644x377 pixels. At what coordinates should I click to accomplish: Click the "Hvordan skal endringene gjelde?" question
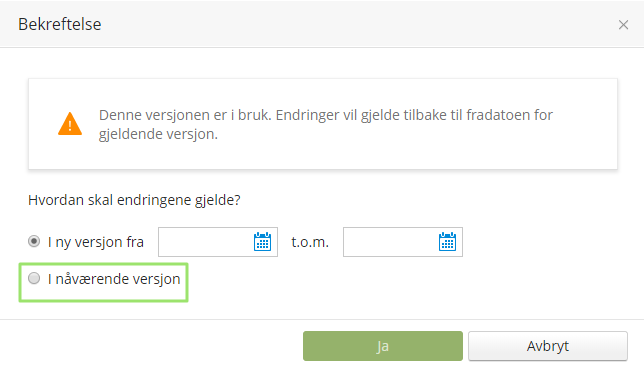point(134,200)
